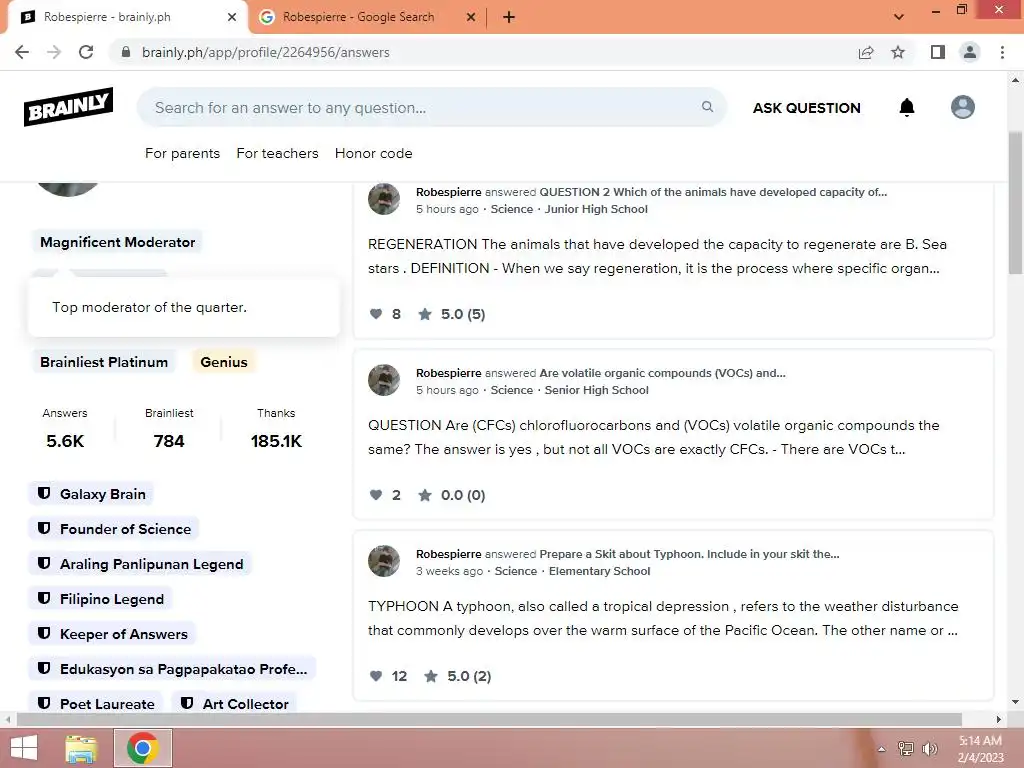The width and height of the screenshot is (1024, 768).
Task: Open Chrome three-dot menu
Action: pyautogui.click(x=1002, y=52)
